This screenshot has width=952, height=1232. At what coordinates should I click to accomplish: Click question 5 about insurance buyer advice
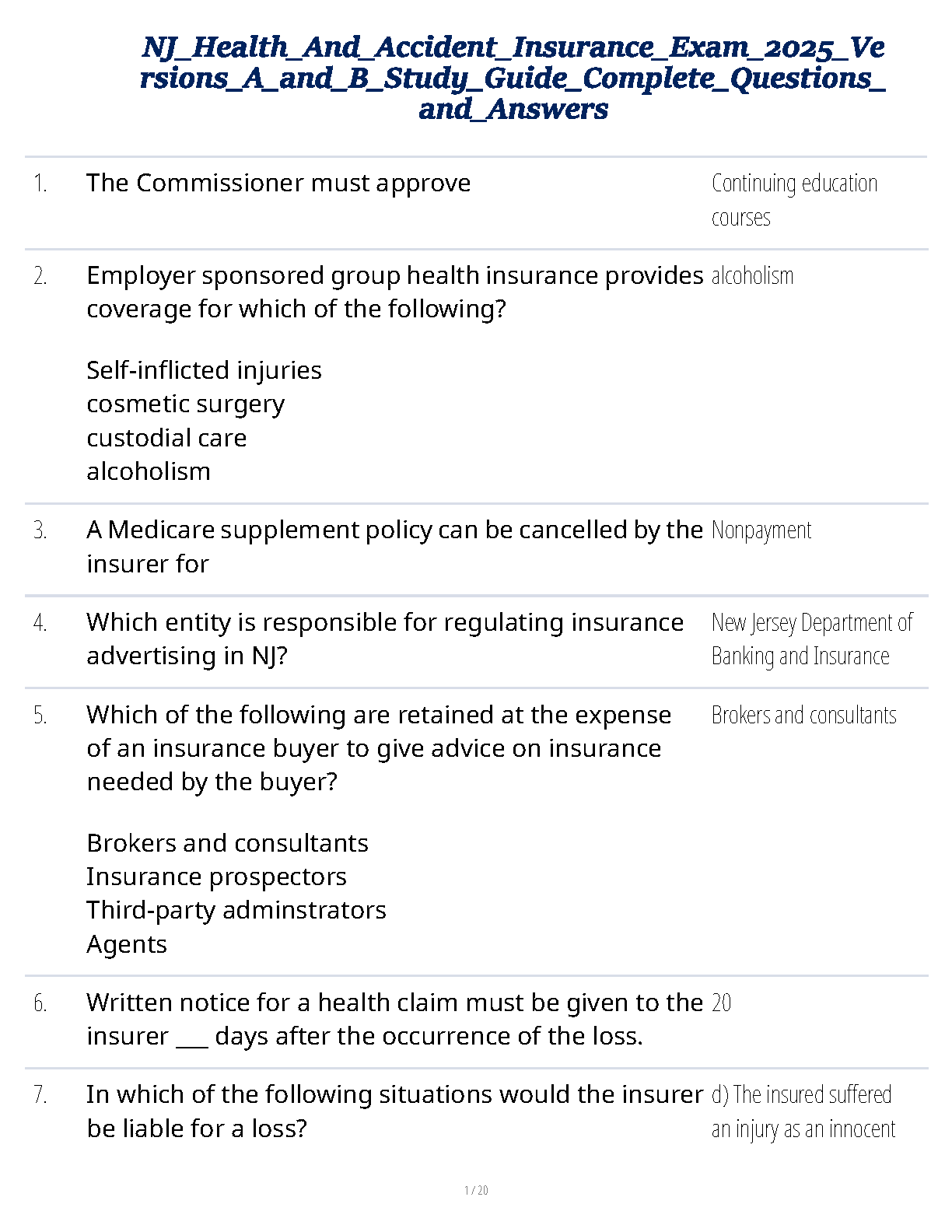tap(379, 747)
